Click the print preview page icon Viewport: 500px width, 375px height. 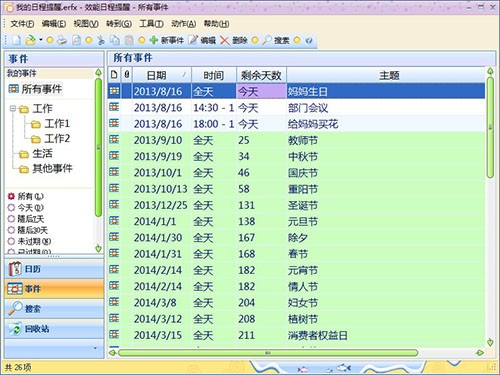76,40
